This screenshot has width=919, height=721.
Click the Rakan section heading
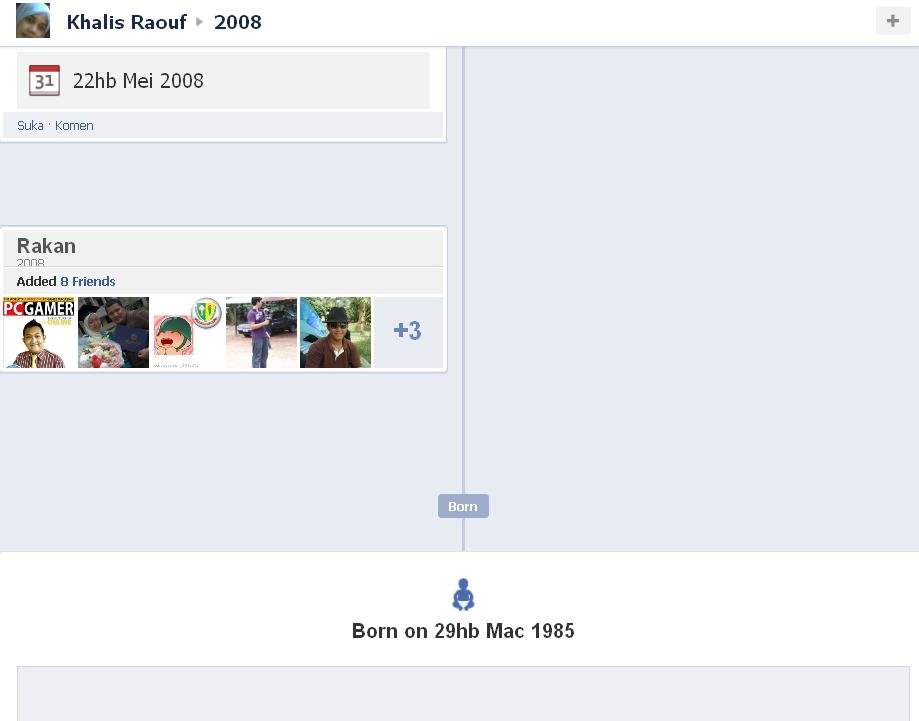[46, 246]
